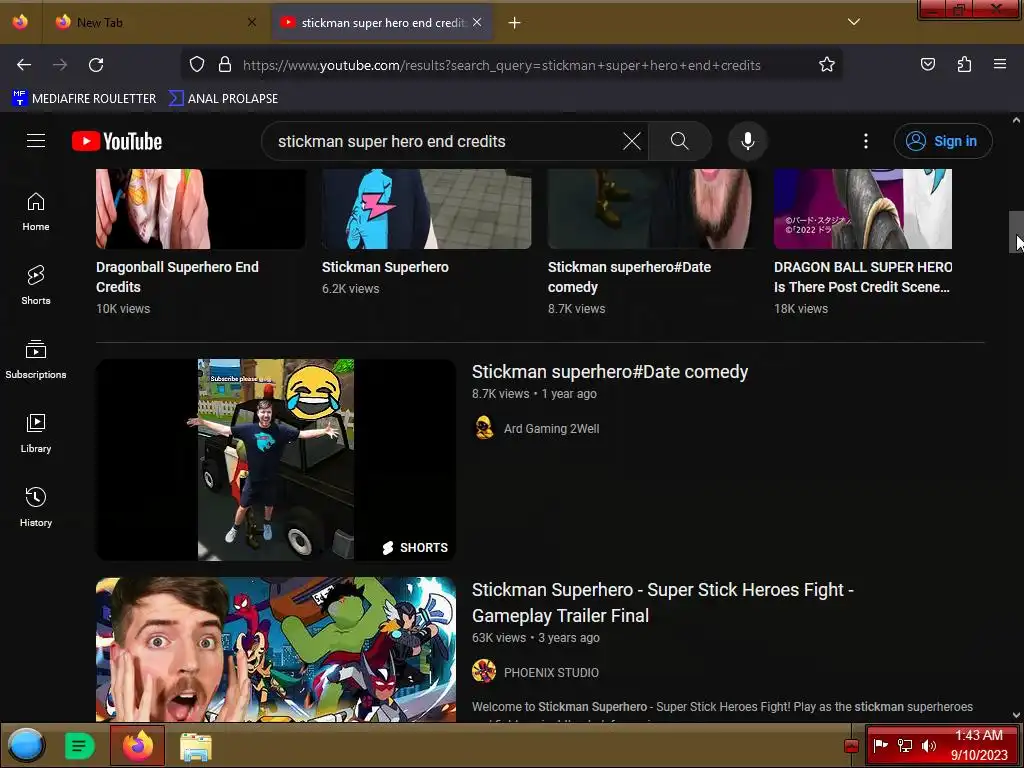Open the network tray icon
The height and width of the screenshot is (768, 1024).
(904, 746)
